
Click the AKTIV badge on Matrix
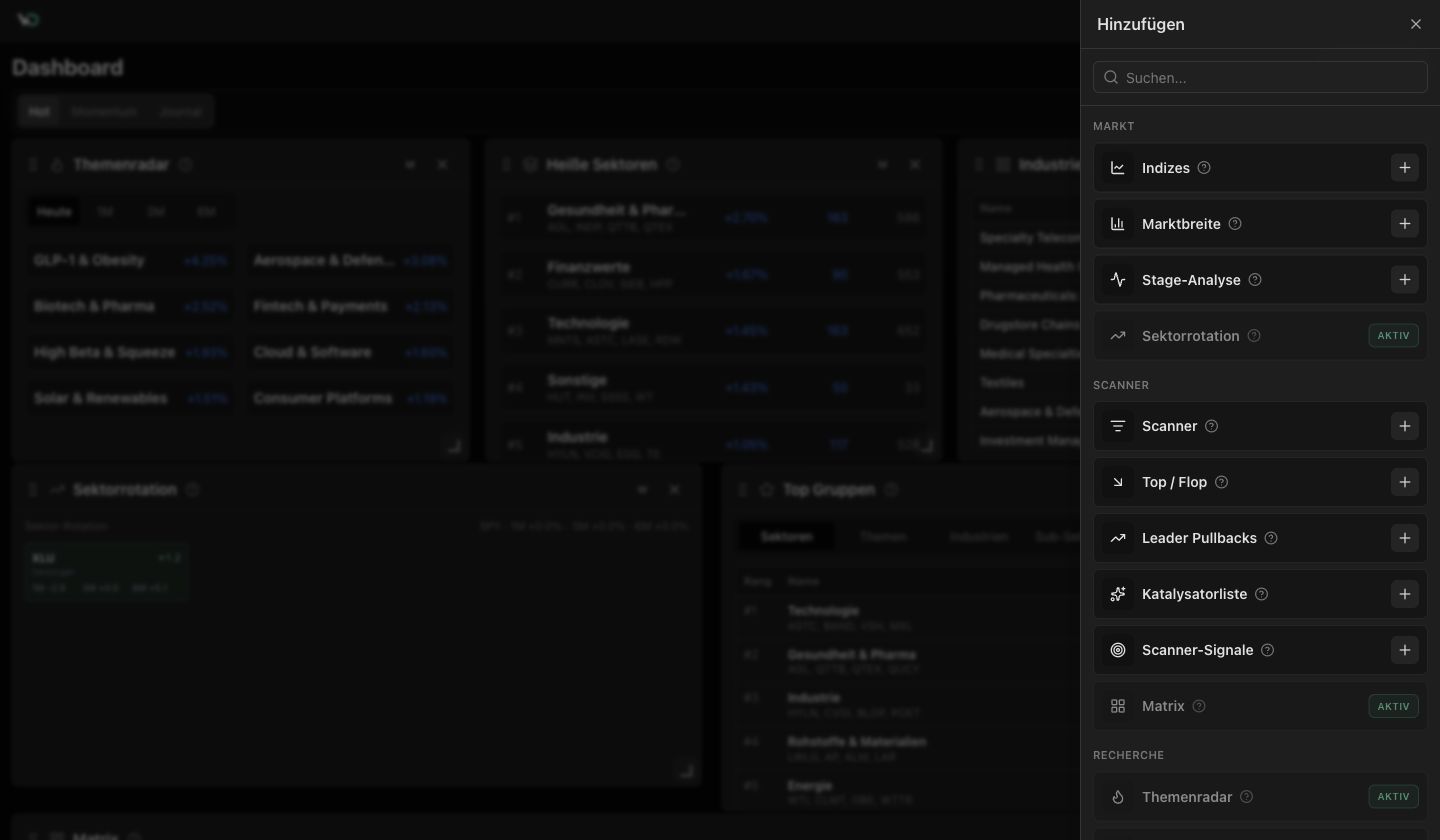[1393, 706]
